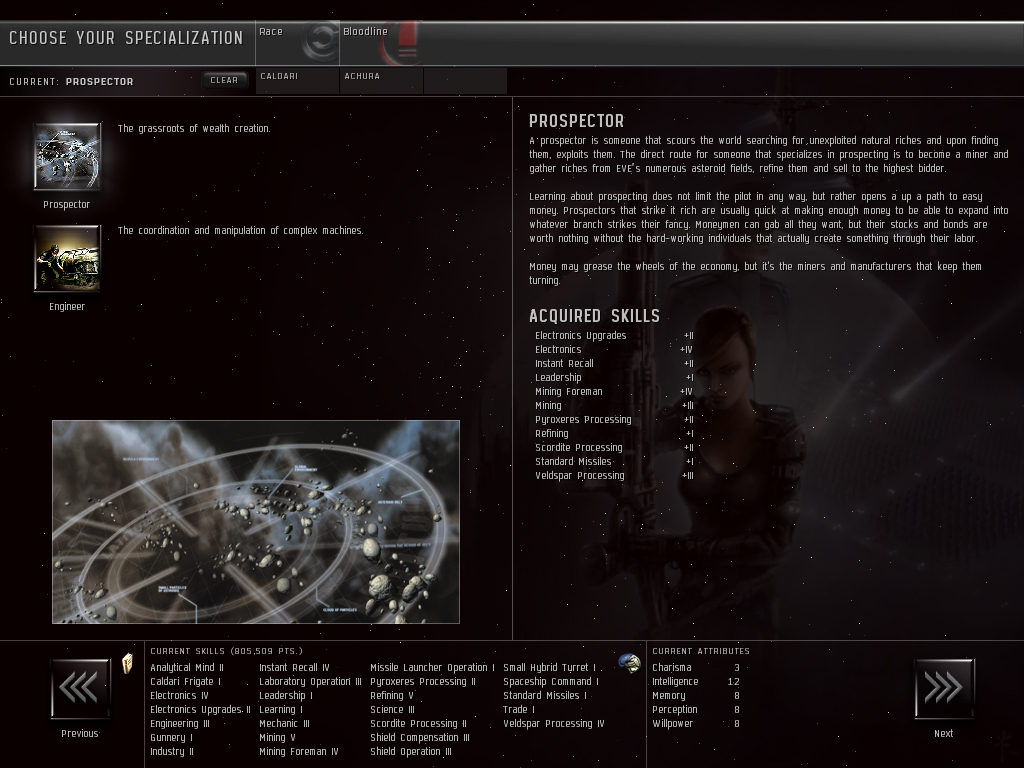Click 'Shield Compensation III' in Current Skills
This screenshot has width=1024, height=768.
(420, 738)
